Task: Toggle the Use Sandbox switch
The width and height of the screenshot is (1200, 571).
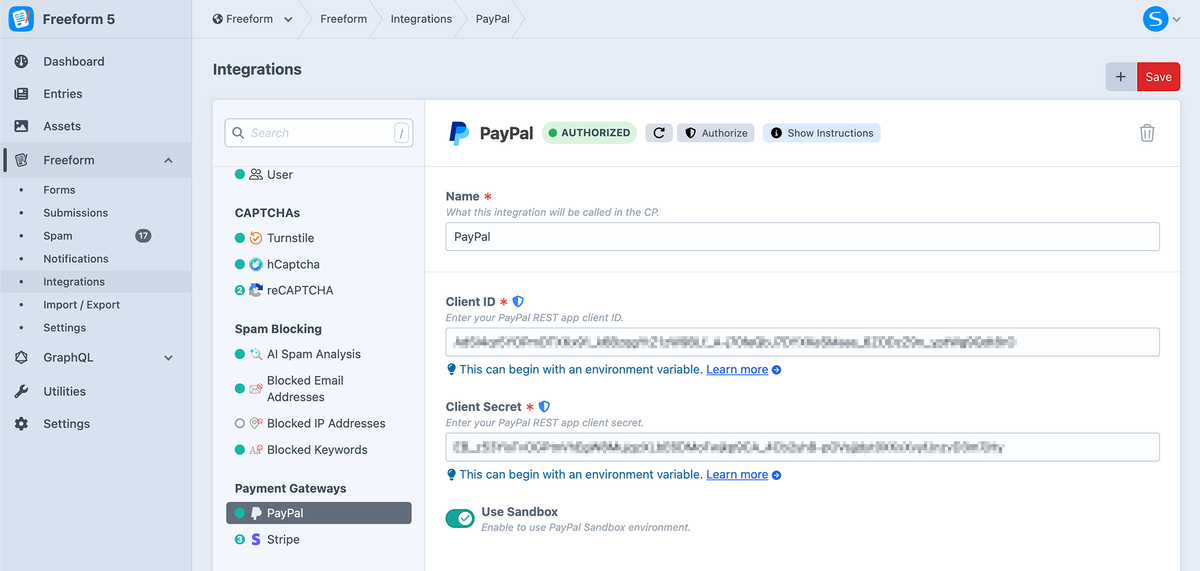Action: point(460,518)
